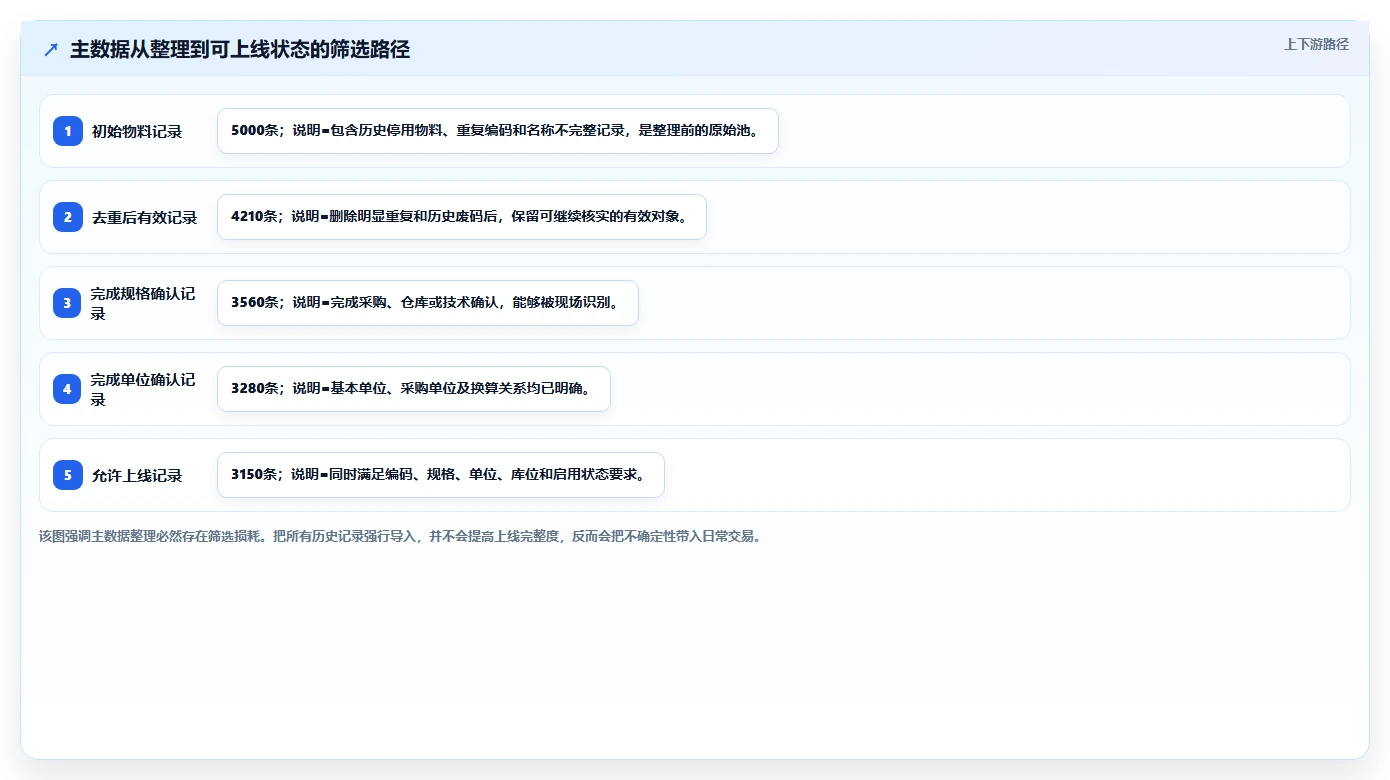This screenshot has width=1390, height=780.
Task: Click step badge 5 for 允许上线记录
Action: (68, 475)
